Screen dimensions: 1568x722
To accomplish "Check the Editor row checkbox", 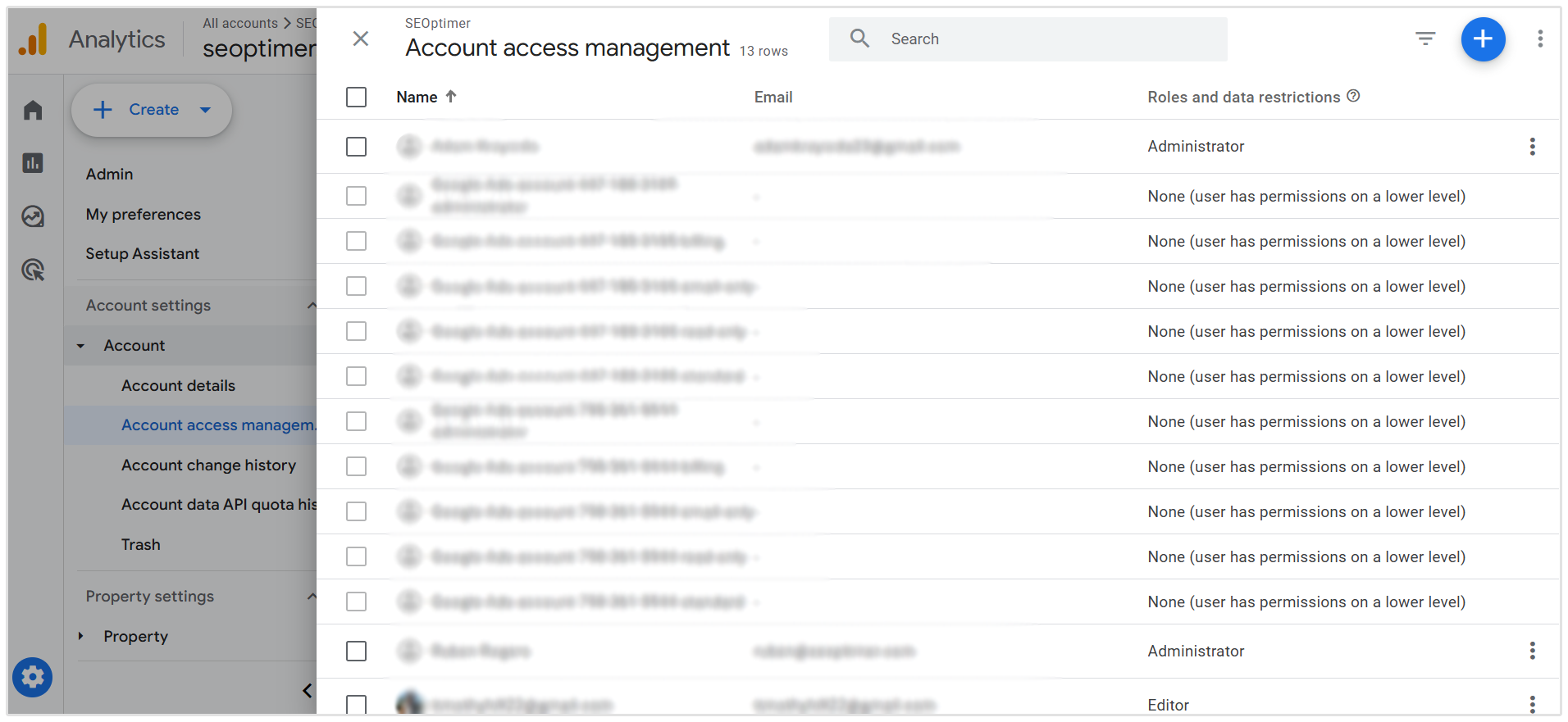I will (356, 704).
